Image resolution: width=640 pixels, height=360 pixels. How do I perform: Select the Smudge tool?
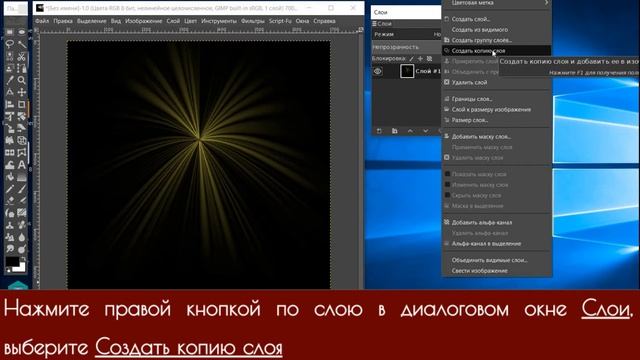(10, 249)
